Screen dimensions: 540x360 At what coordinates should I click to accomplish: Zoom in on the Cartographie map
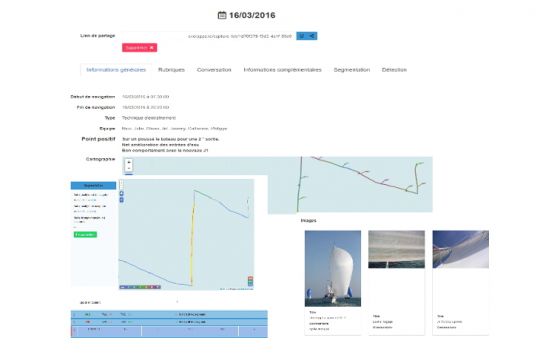(x=129, y=162)
